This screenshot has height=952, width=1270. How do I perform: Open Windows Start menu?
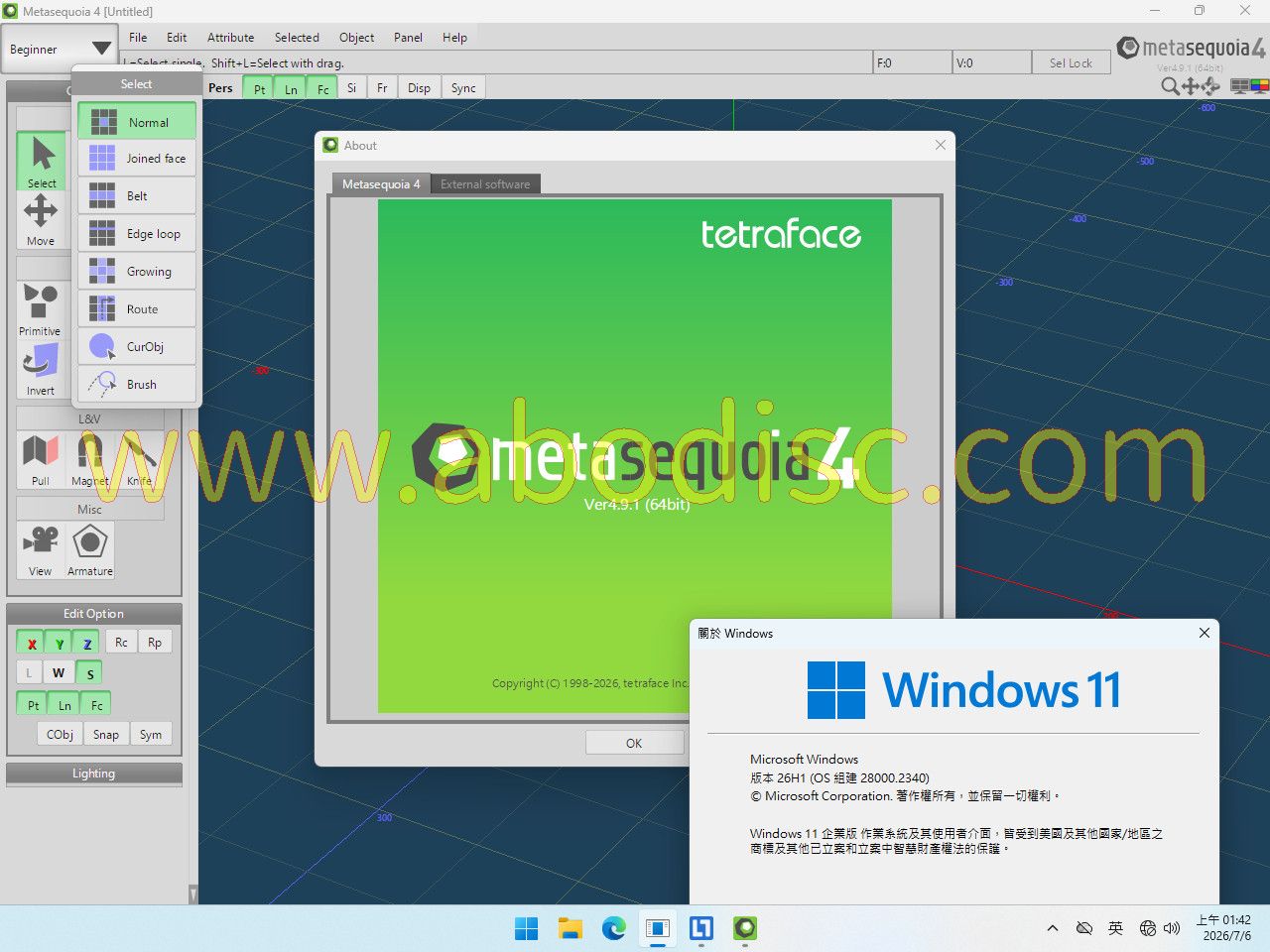click(x=526, y=928)
